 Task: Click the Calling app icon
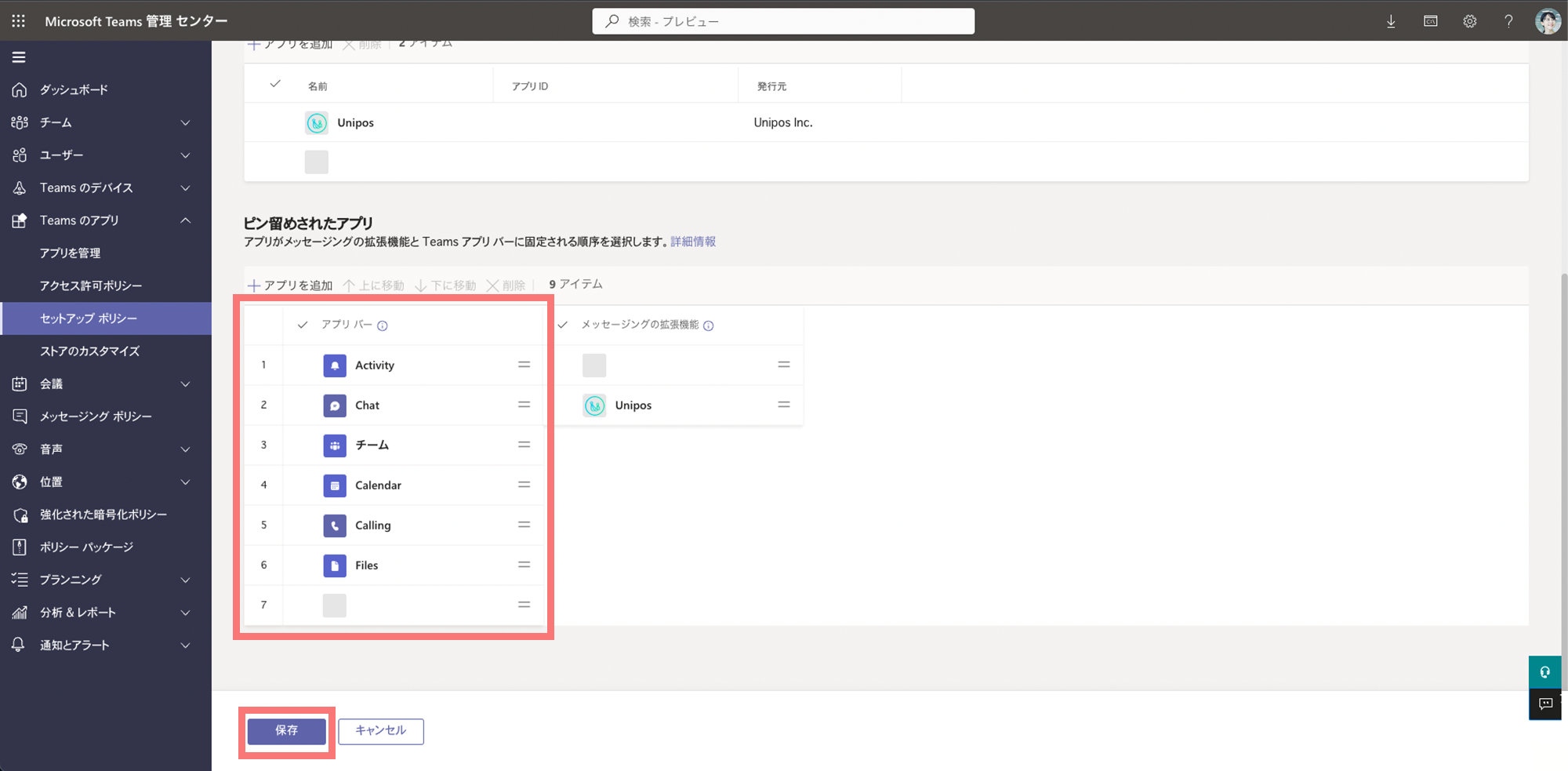click(x=335, y=526)
